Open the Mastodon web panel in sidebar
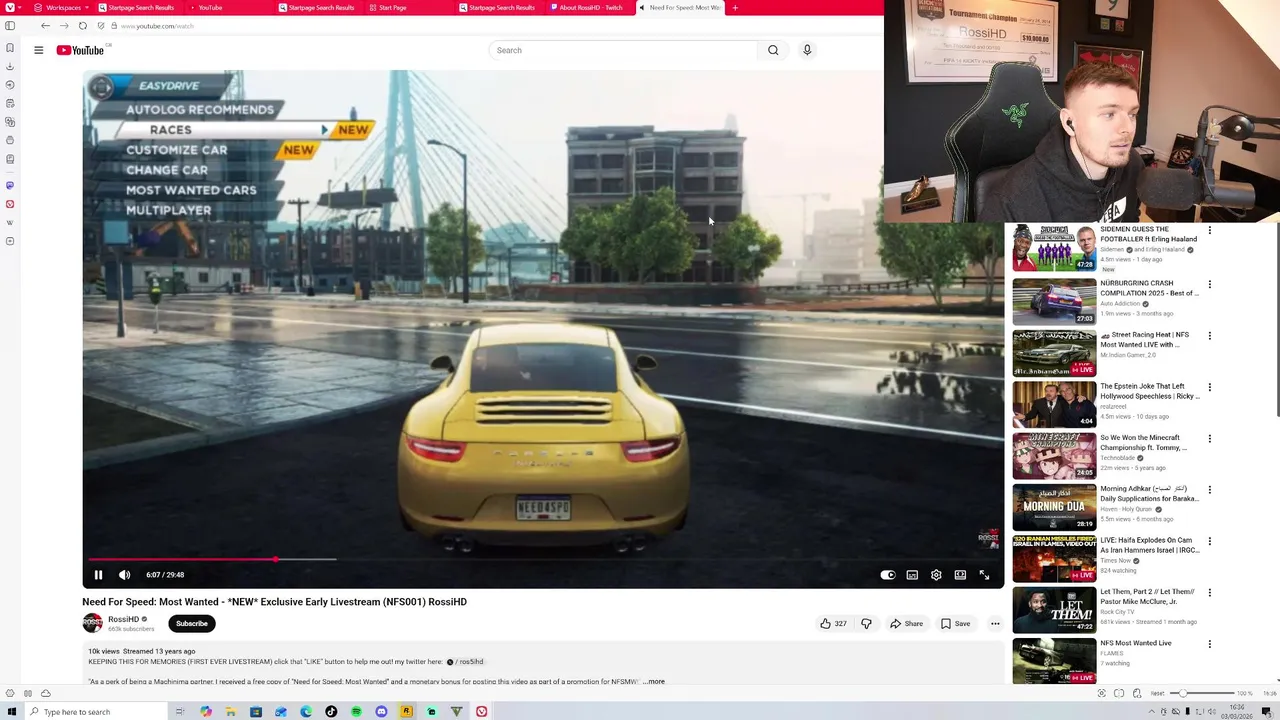Screen dimensions: 1280x720 (10, 185)
